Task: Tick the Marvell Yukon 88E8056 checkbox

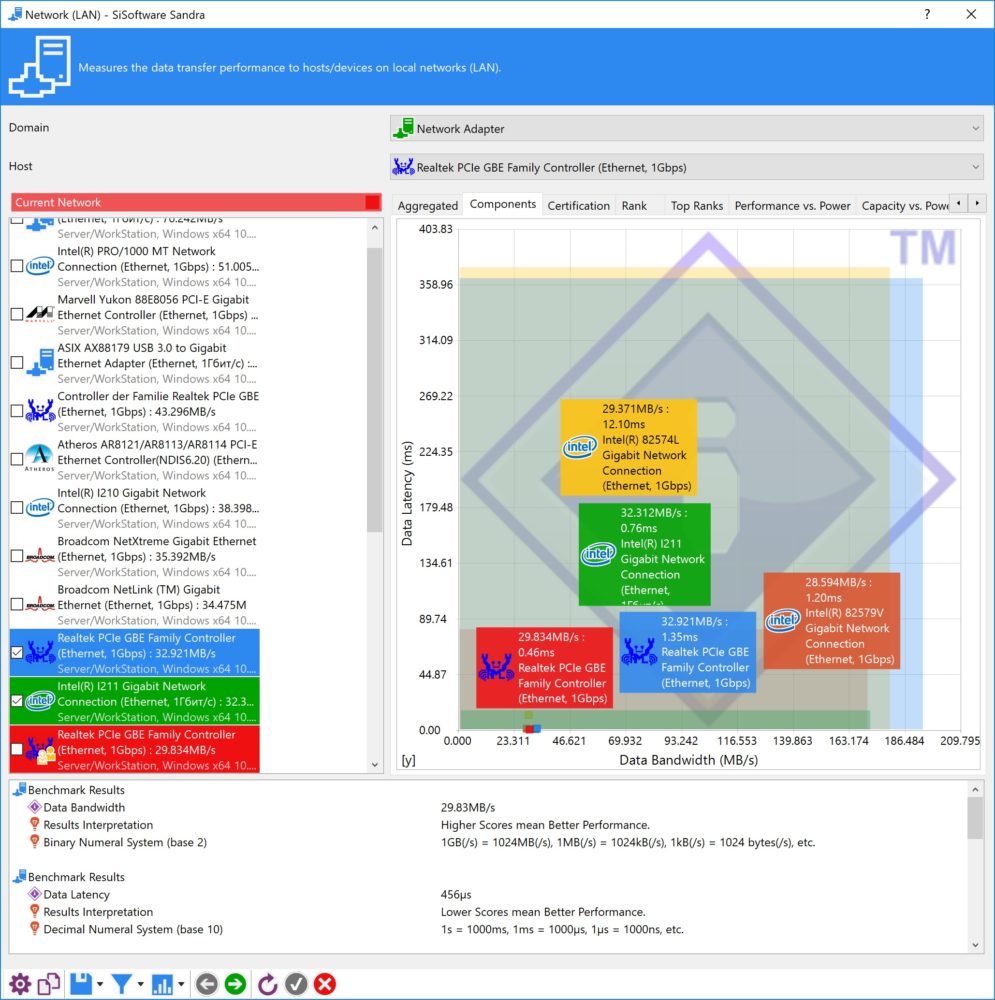Action: coord(17,314)
